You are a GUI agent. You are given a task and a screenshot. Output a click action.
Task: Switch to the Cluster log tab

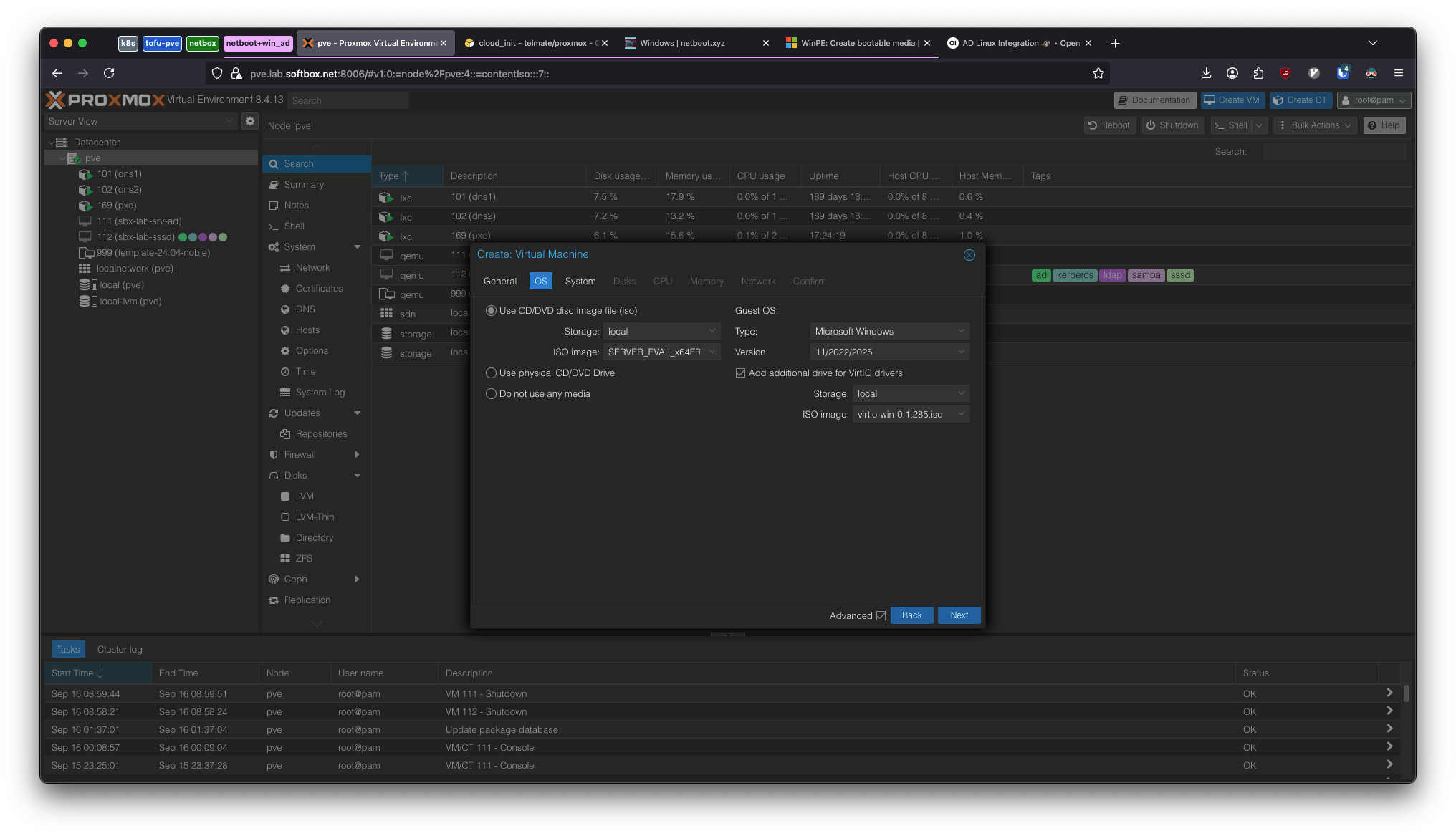pos(119,649)
